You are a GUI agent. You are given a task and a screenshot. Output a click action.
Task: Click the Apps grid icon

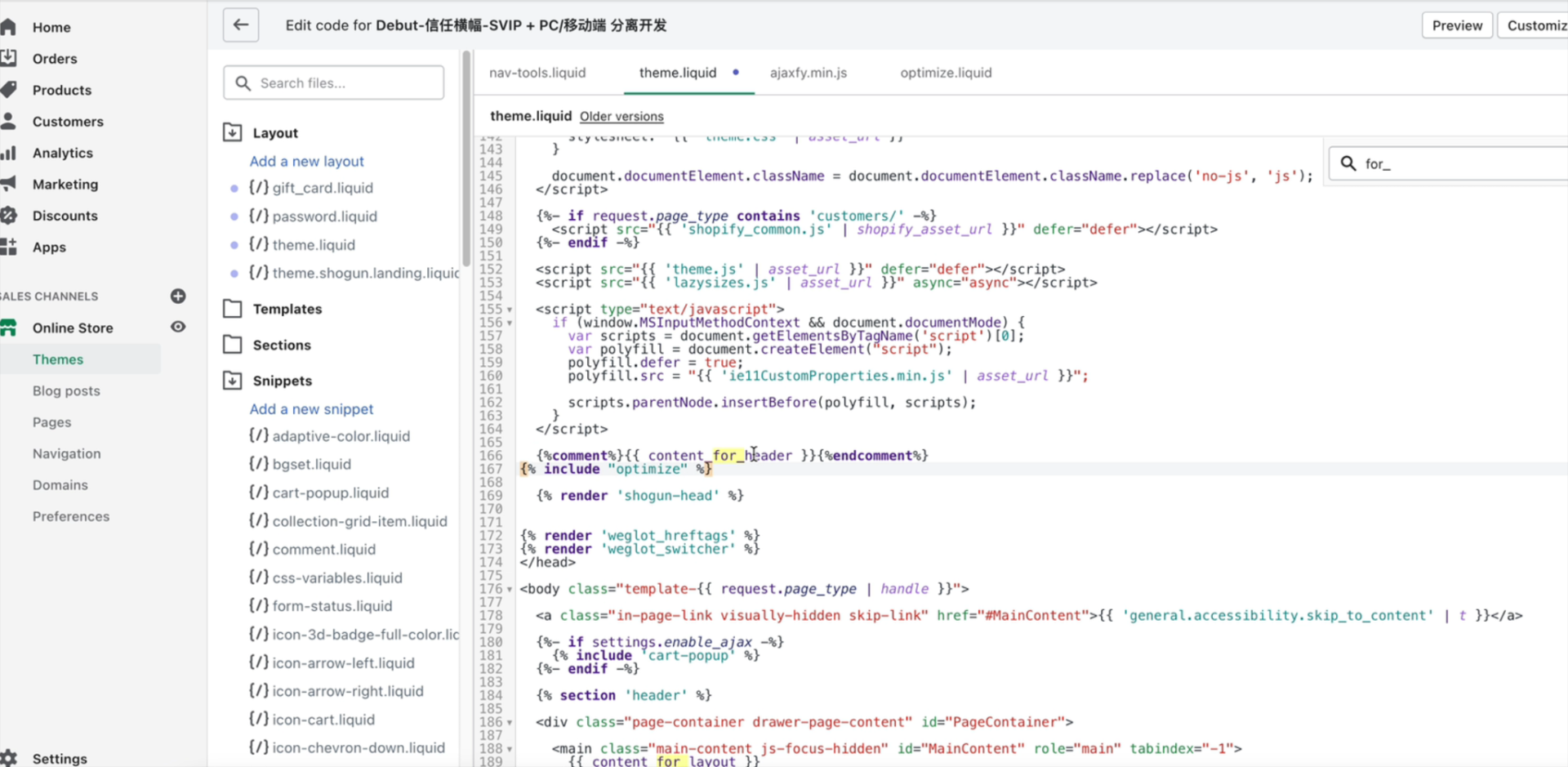9,247
